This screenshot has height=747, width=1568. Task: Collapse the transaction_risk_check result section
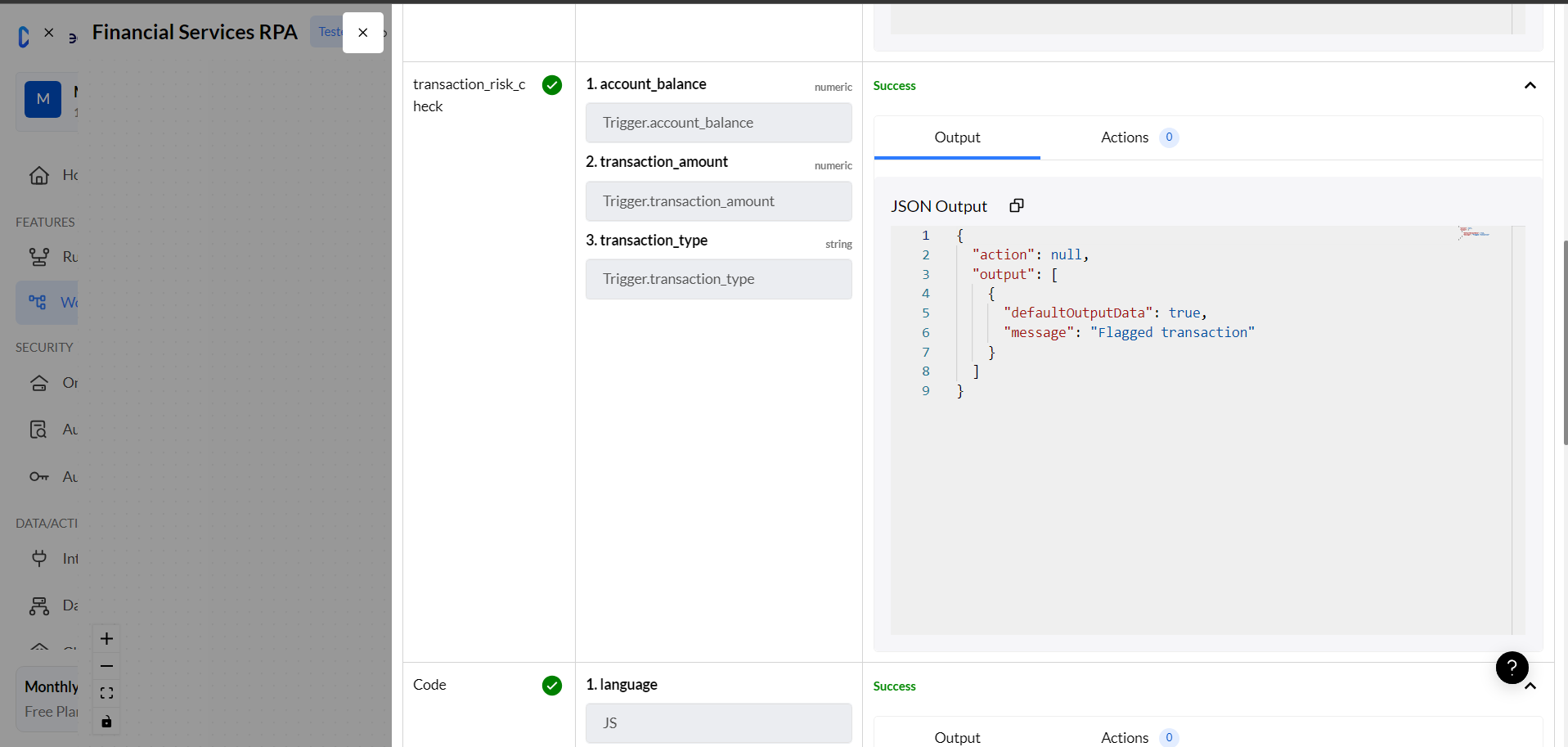(x=1530, y=86)
